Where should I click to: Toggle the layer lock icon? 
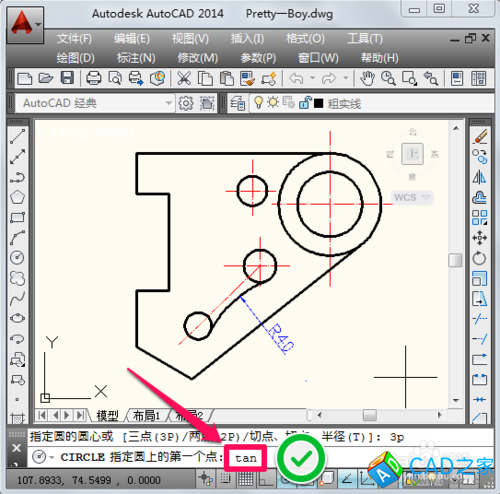click(x=305, y=102)
